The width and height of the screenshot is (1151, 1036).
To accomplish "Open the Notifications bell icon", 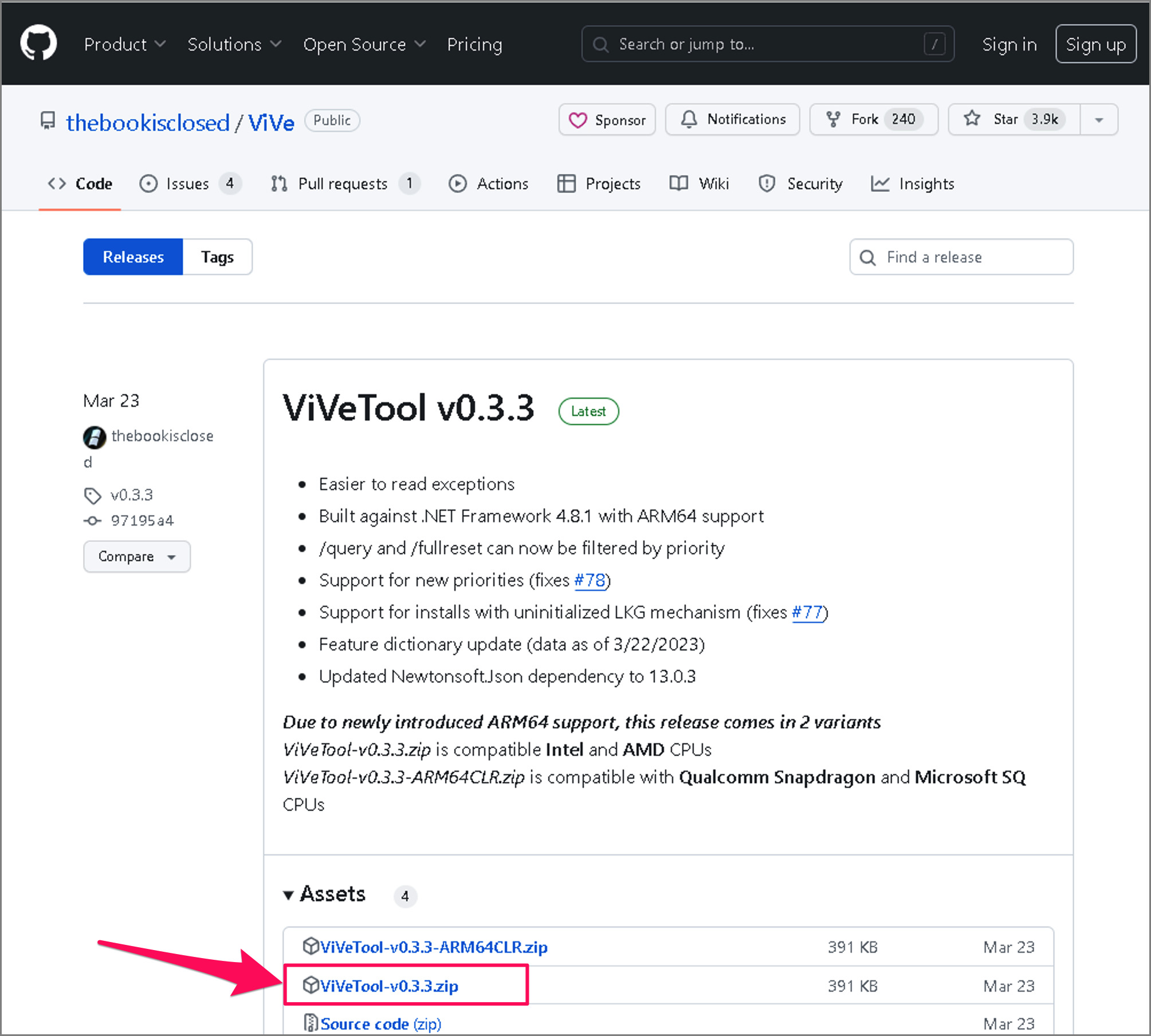I will pos(690,119).
